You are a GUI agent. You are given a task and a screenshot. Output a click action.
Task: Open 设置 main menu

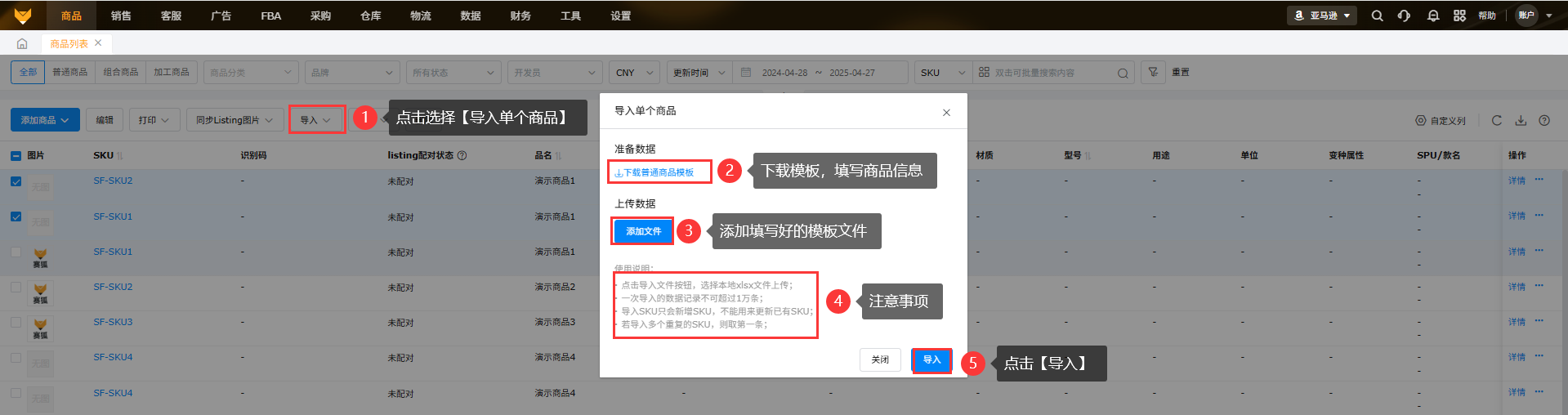click(x=620, y=16)
